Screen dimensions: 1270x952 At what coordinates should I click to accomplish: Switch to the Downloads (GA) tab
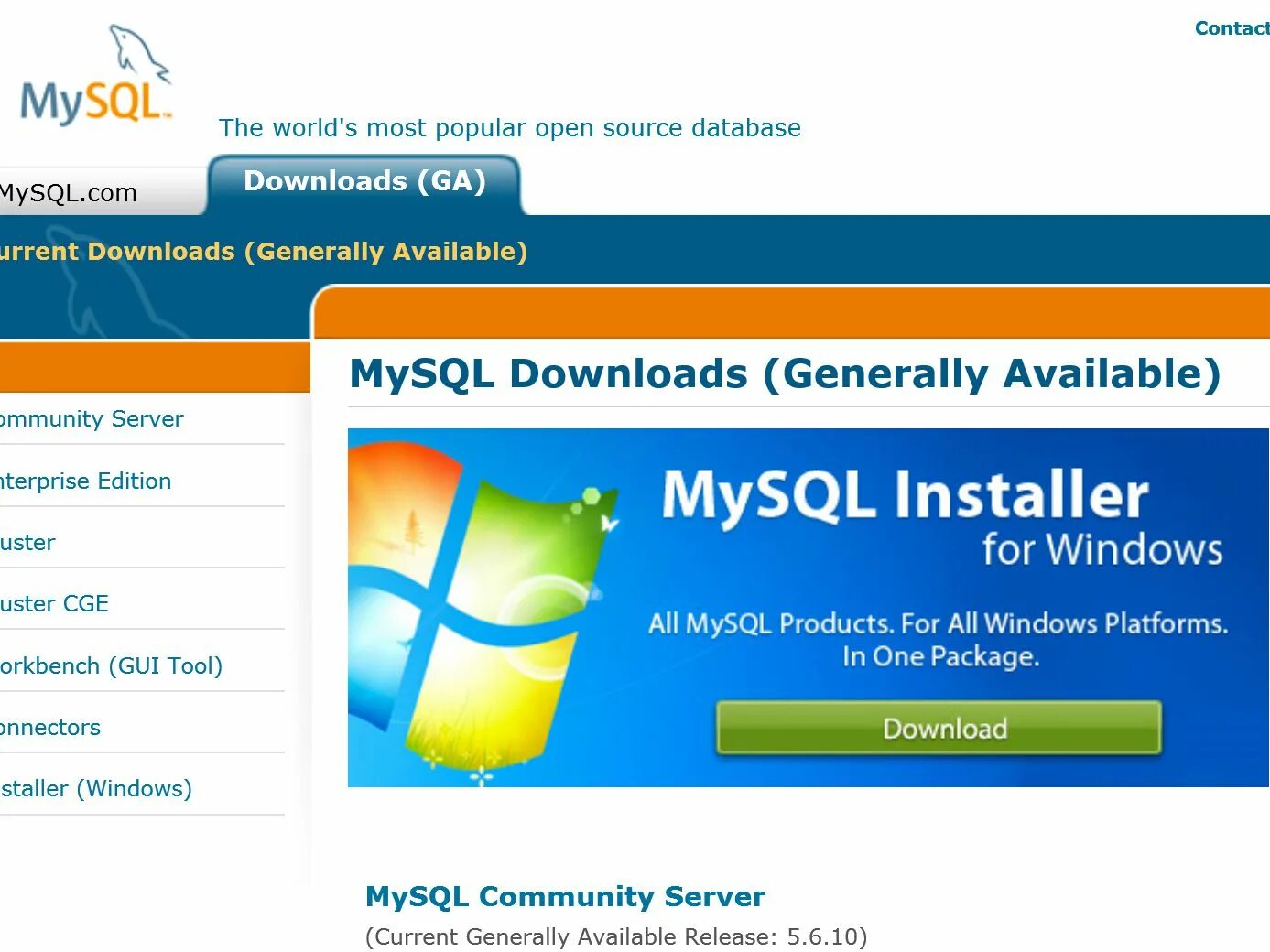point(364,181)
